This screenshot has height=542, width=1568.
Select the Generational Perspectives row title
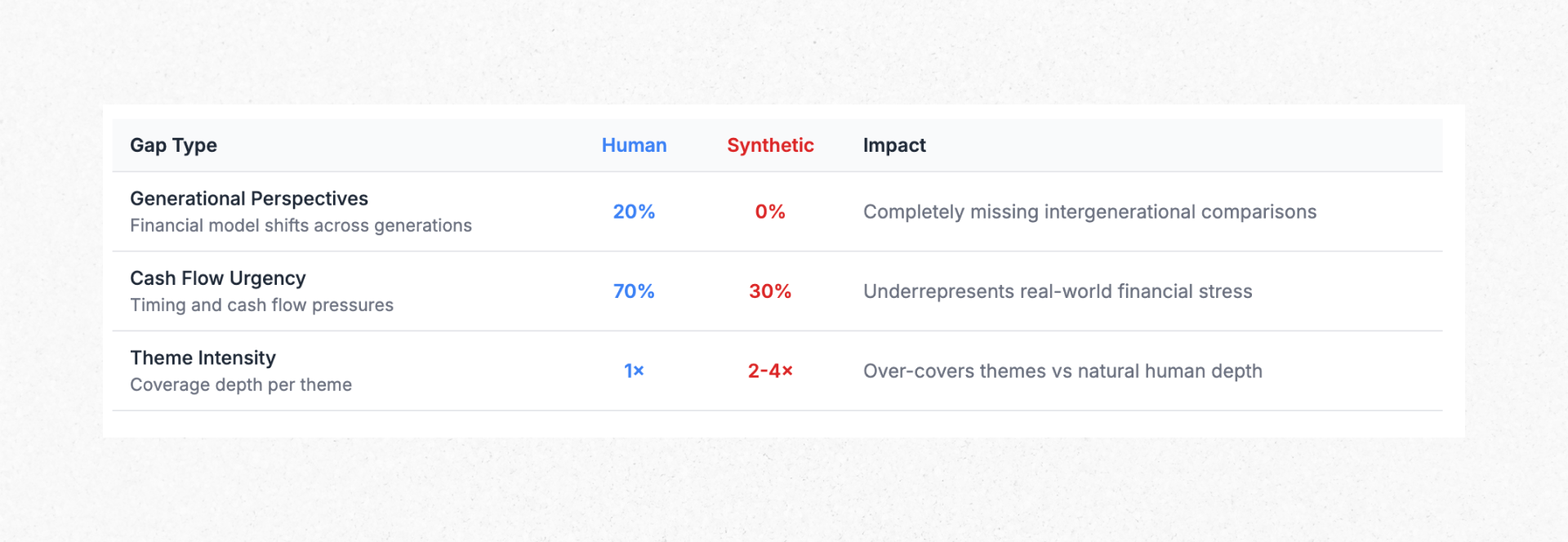[x=249, y=198]
